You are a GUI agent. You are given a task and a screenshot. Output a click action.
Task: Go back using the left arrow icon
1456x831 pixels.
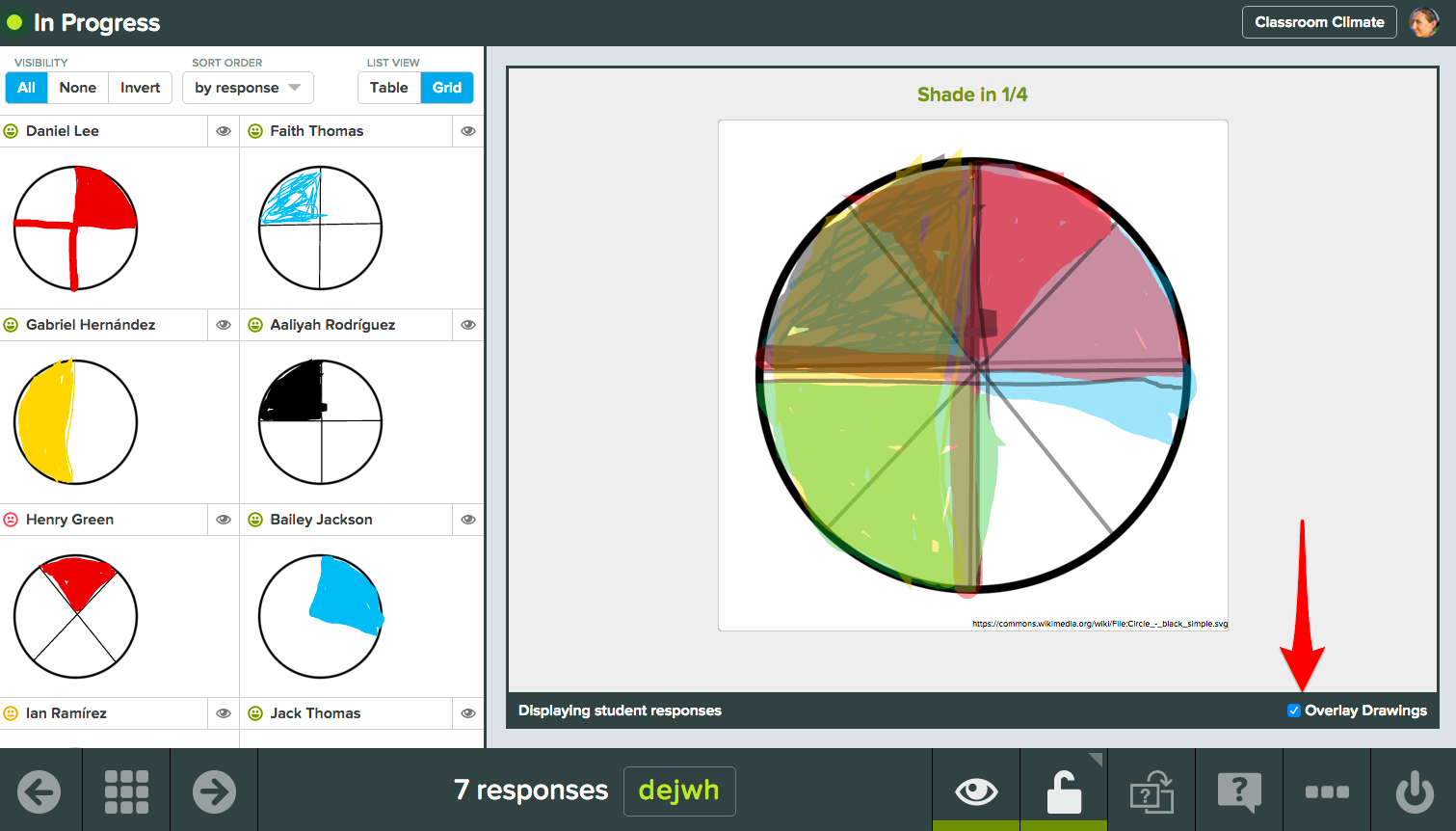(x=40, y=791)
